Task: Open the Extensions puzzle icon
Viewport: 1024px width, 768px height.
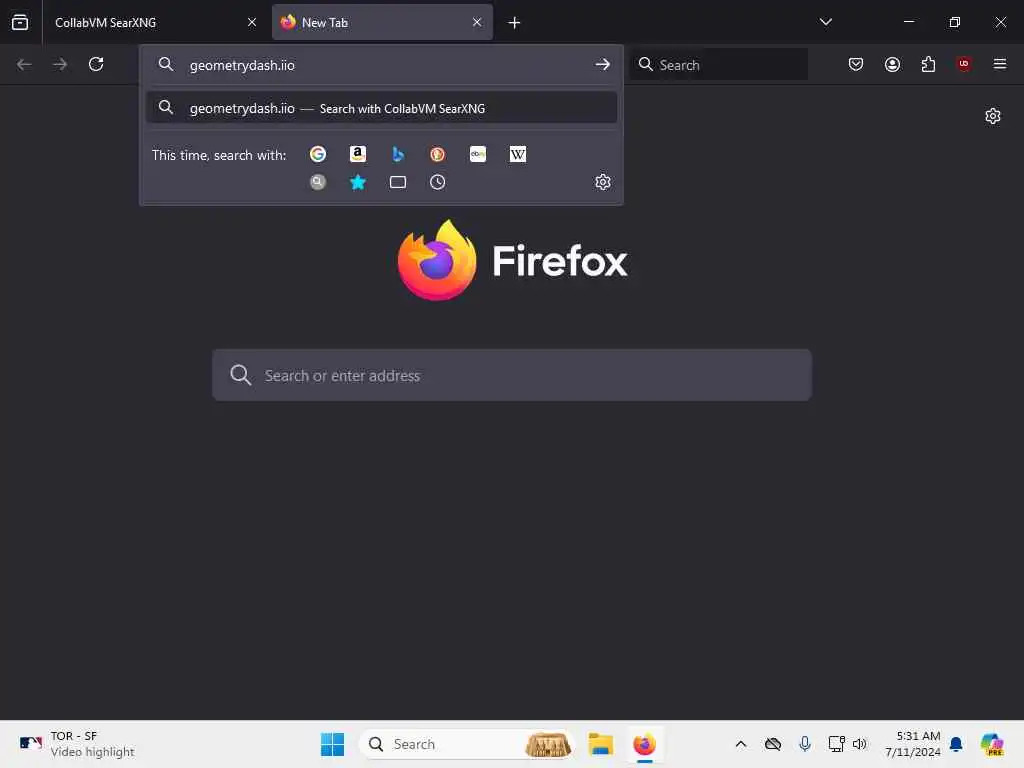Action: [x=928, y=64]
